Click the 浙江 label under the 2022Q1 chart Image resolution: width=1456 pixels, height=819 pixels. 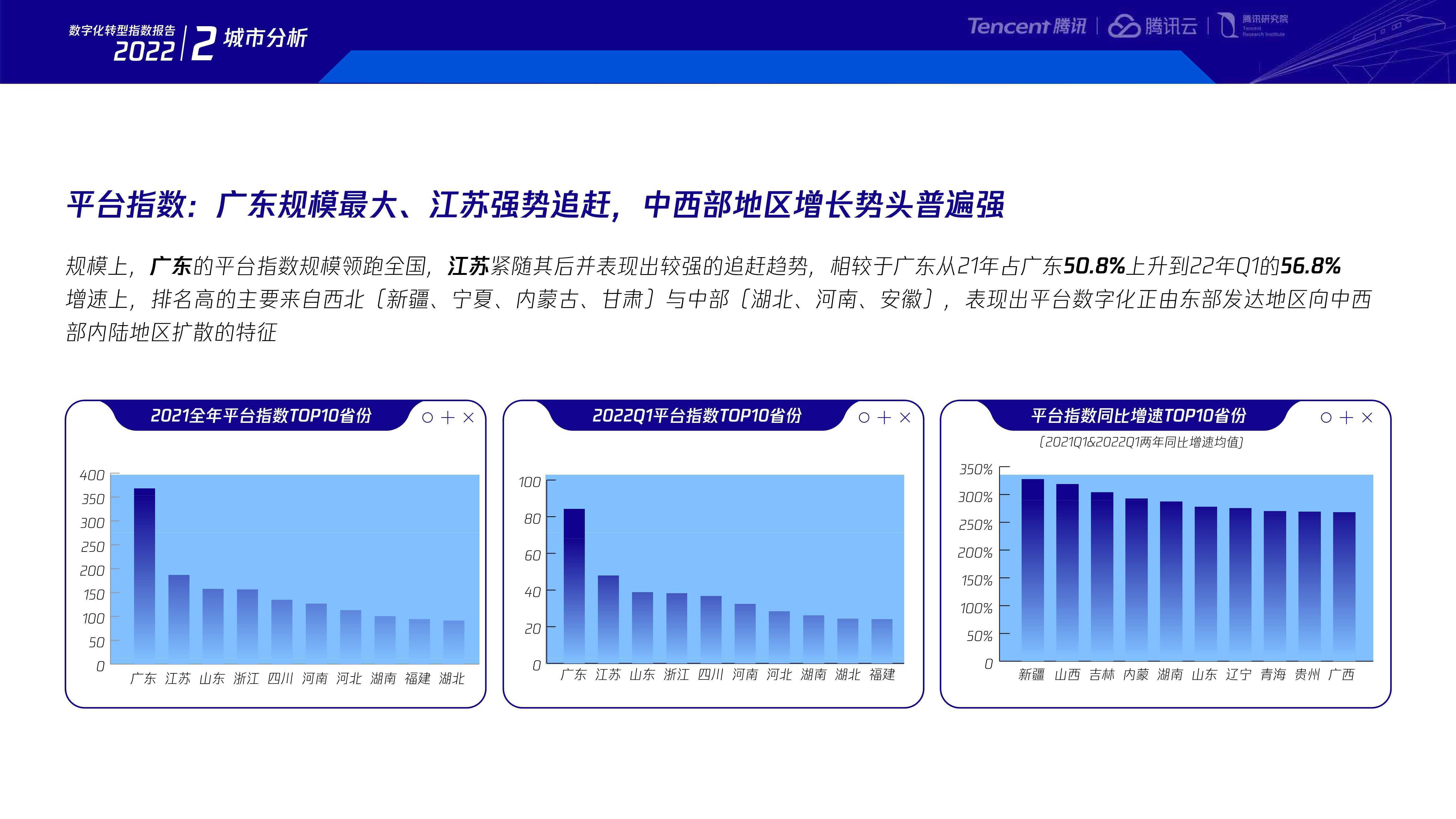coord(677,674)
